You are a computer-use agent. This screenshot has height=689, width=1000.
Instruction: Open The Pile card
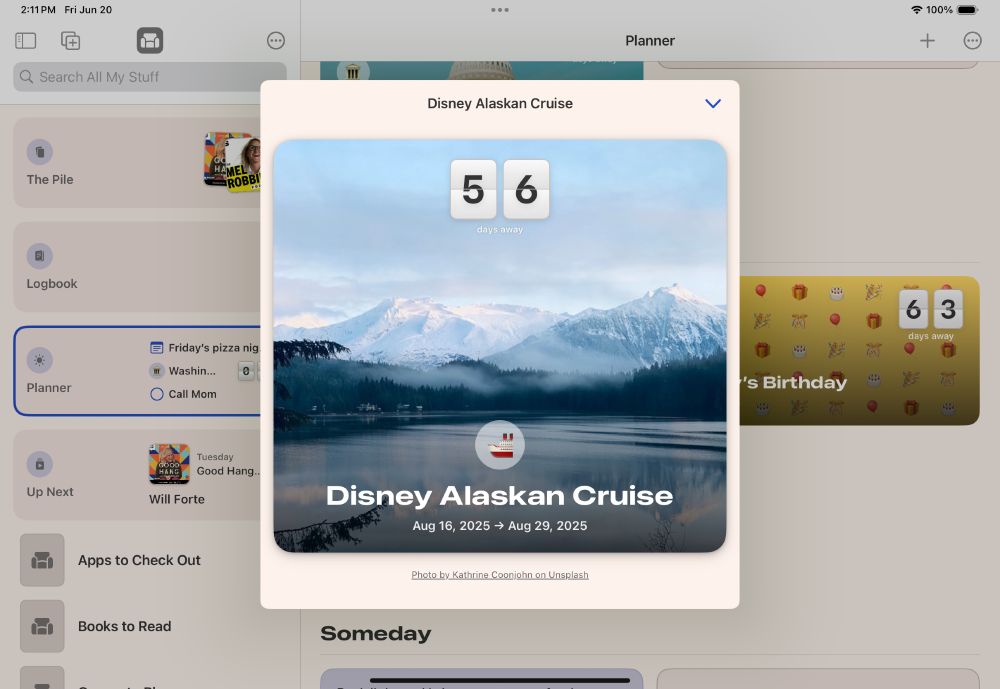[x=137, y=162]
